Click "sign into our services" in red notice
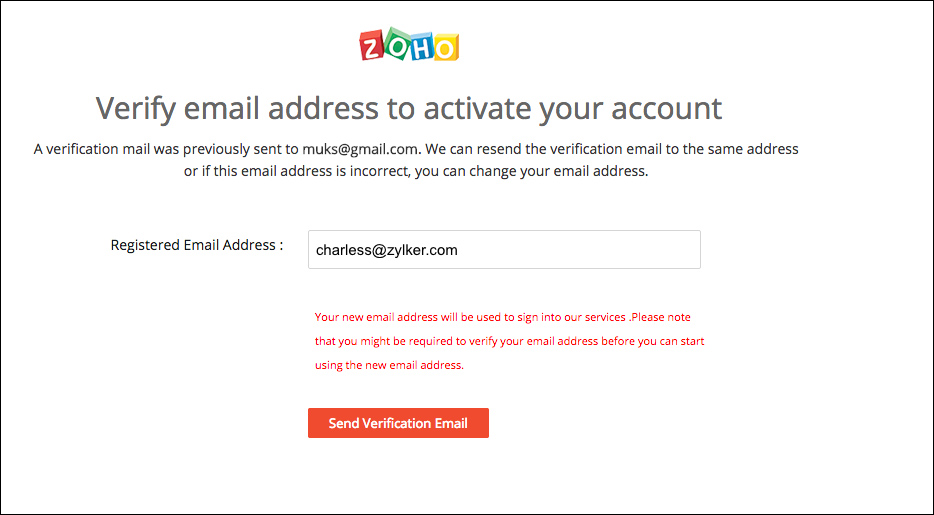This screenshot has height=515, width=934. 570,317
